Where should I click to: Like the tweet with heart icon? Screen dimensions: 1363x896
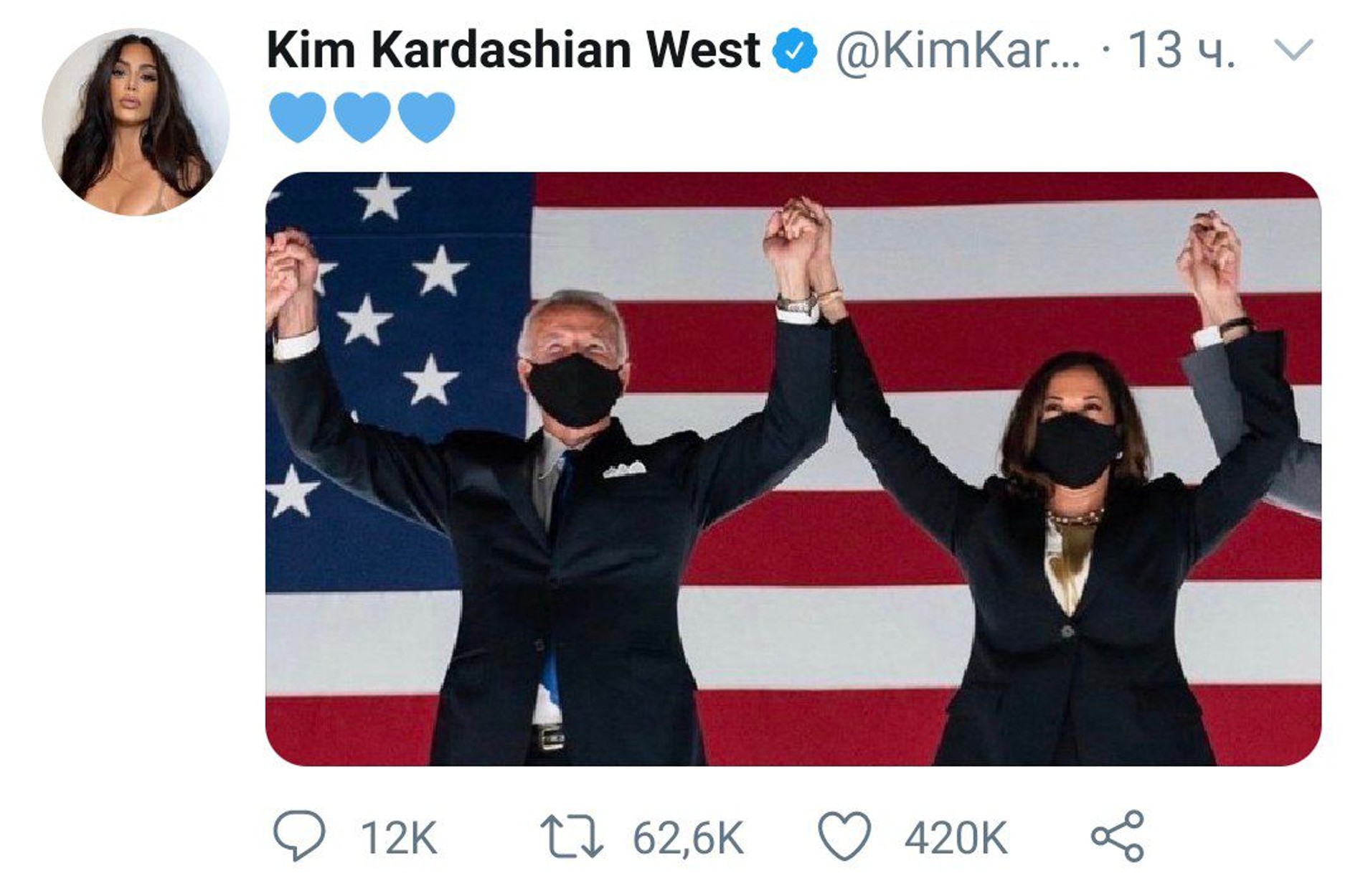point(845,836)
